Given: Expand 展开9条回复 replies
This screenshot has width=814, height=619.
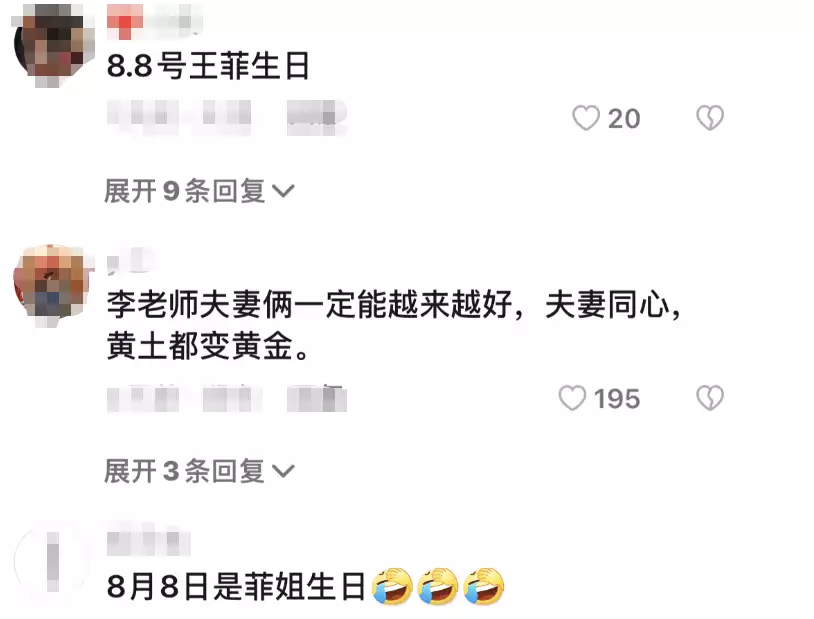Looking at the screenshot, I should tap(199, 191).
